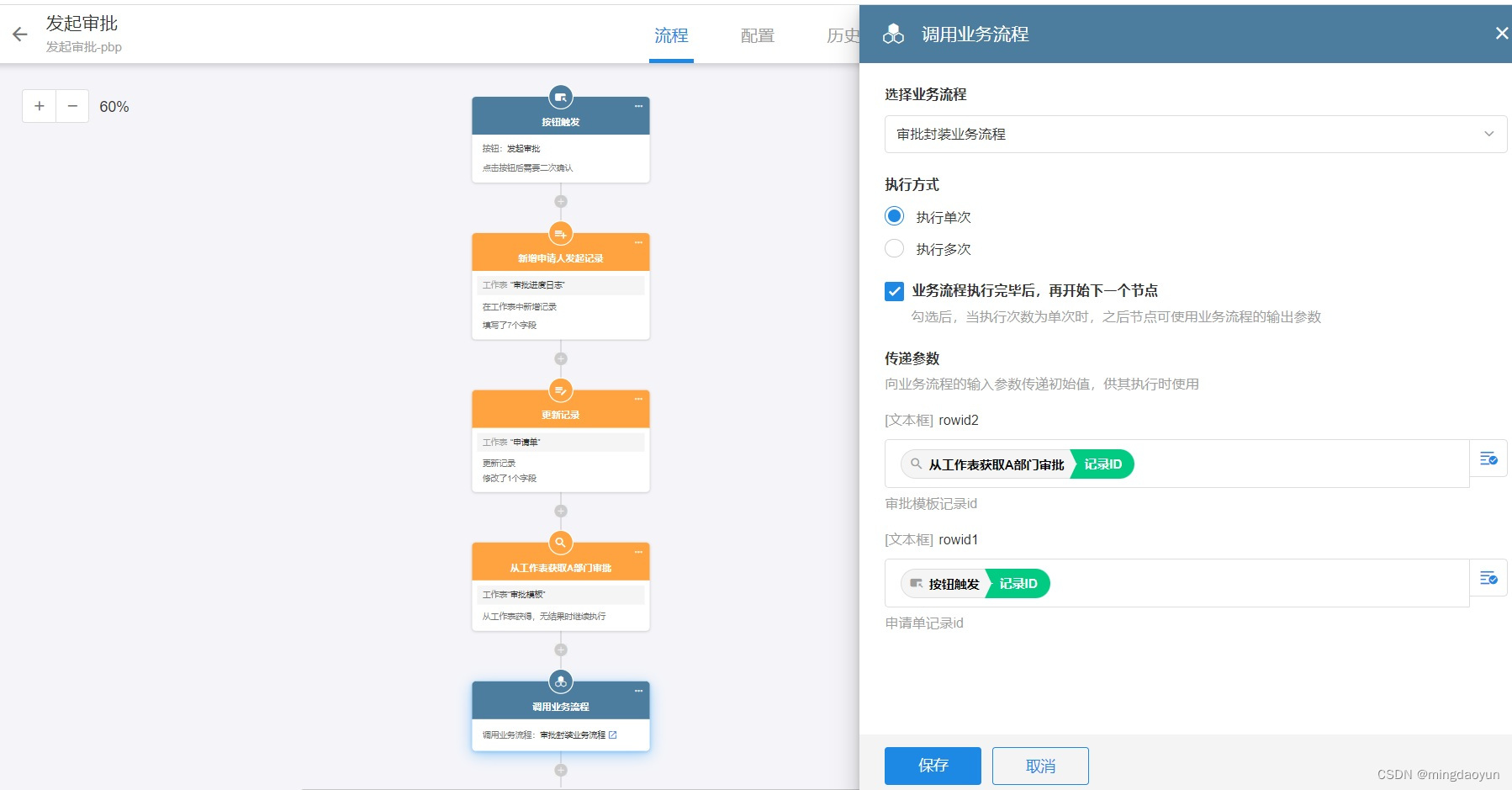The width and height of the screenshot is (1512, 790).
Task: Click the 新增申请人发起记录 node's add-record icon
Action: click(560, 235)
